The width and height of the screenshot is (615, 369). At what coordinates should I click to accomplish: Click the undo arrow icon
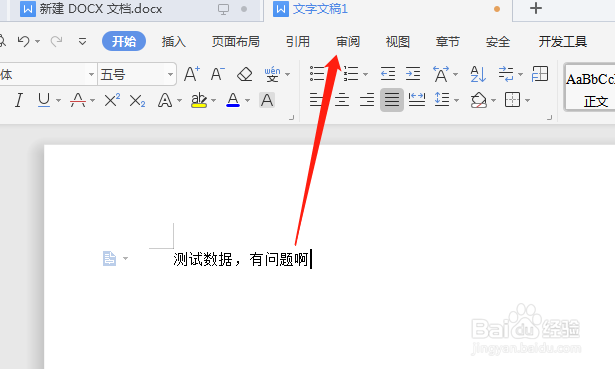[x=24, y=41]
